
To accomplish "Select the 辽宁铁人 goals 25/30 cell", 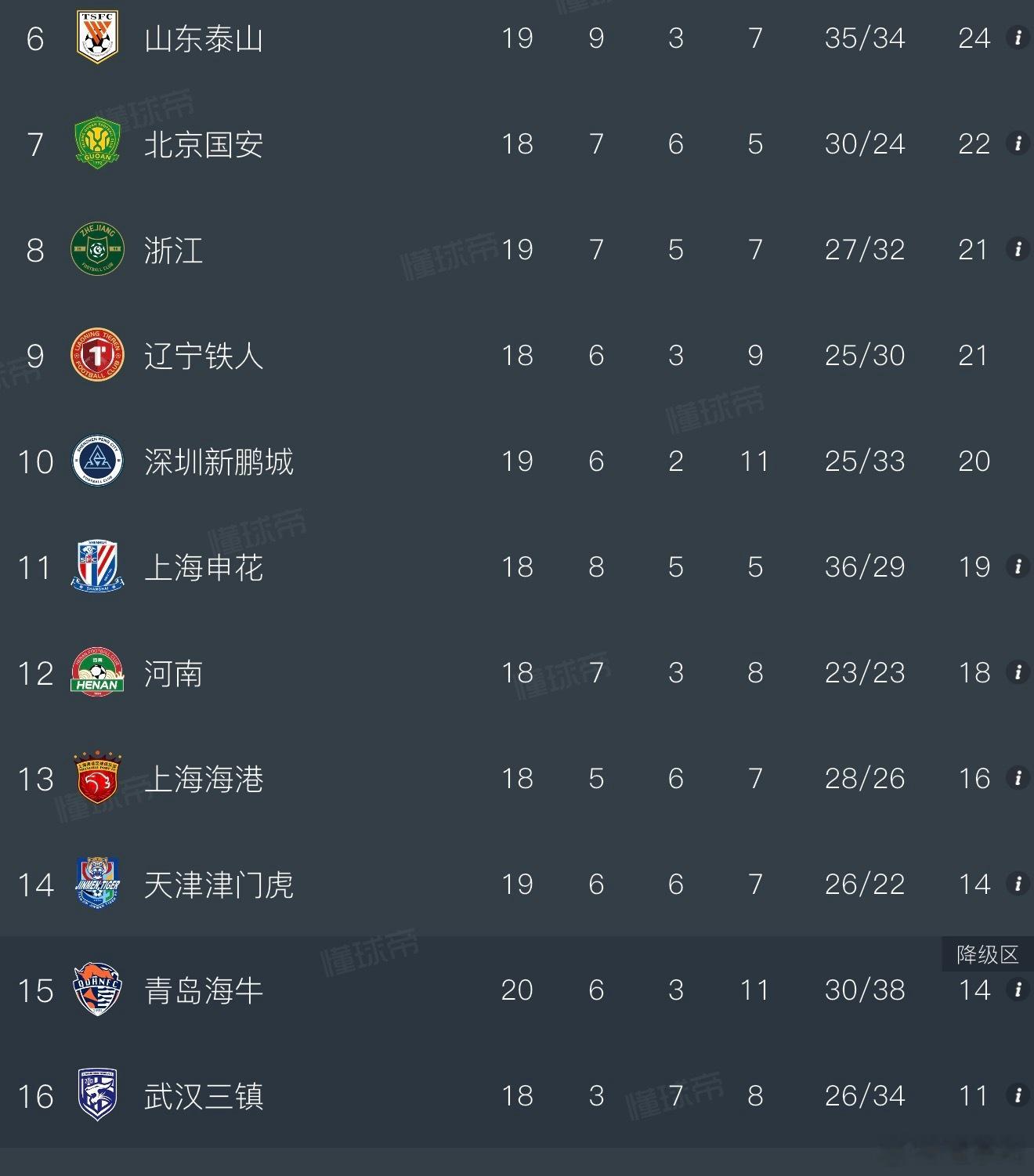I will 865,356.
